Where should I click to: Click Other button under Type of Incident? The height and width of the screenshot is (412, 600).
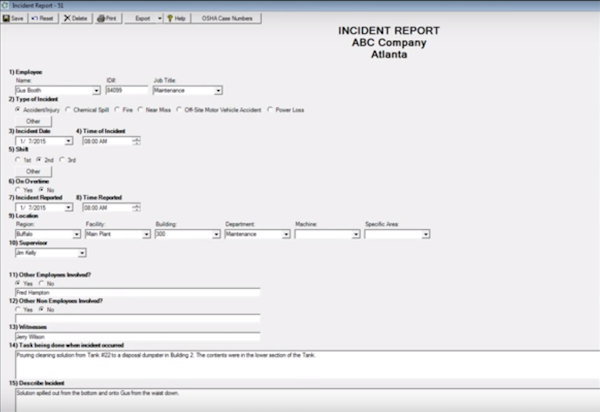[33, 121]
